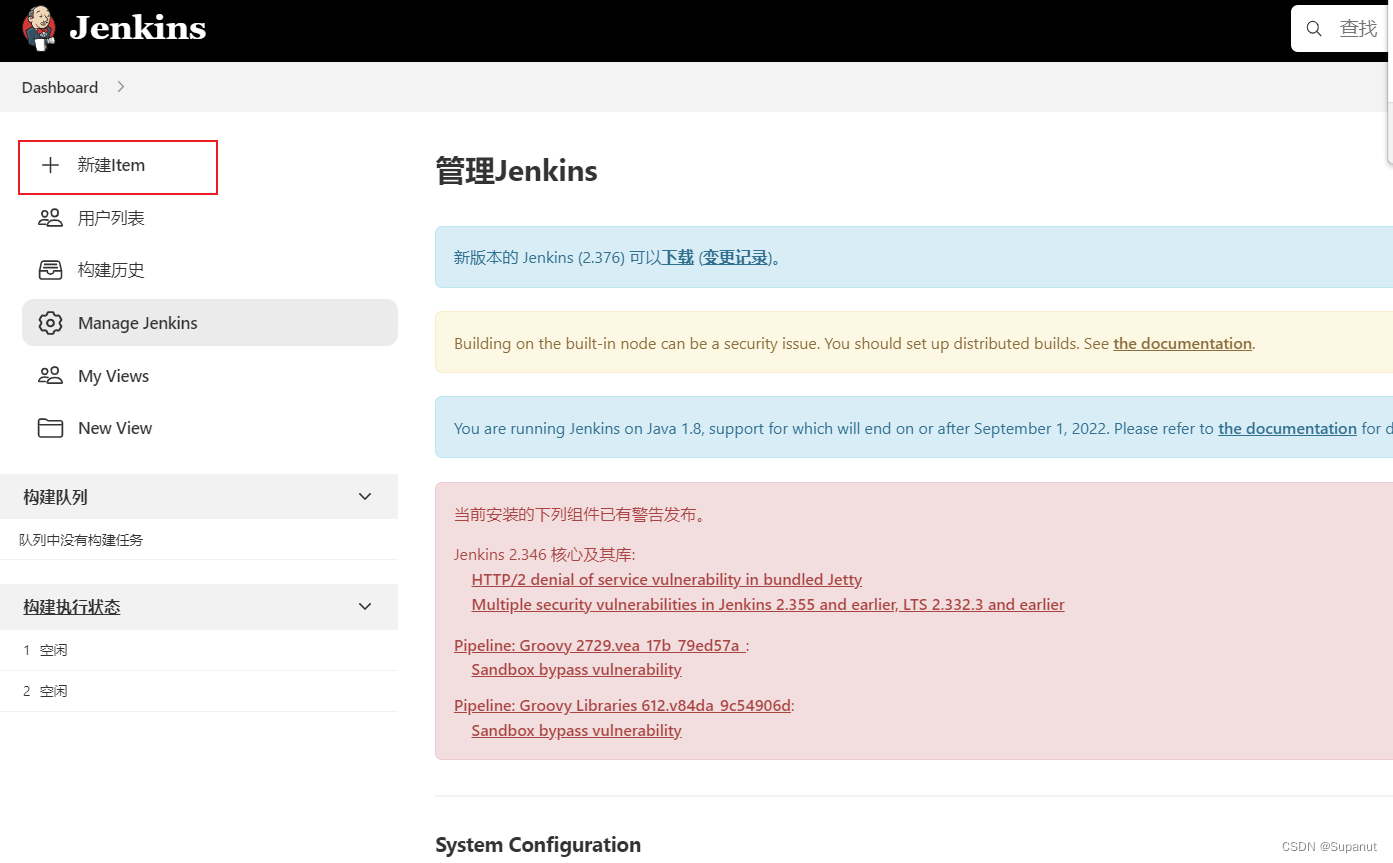
Task: Select executor row 1 空闲
Action: [x=199, y=650]
